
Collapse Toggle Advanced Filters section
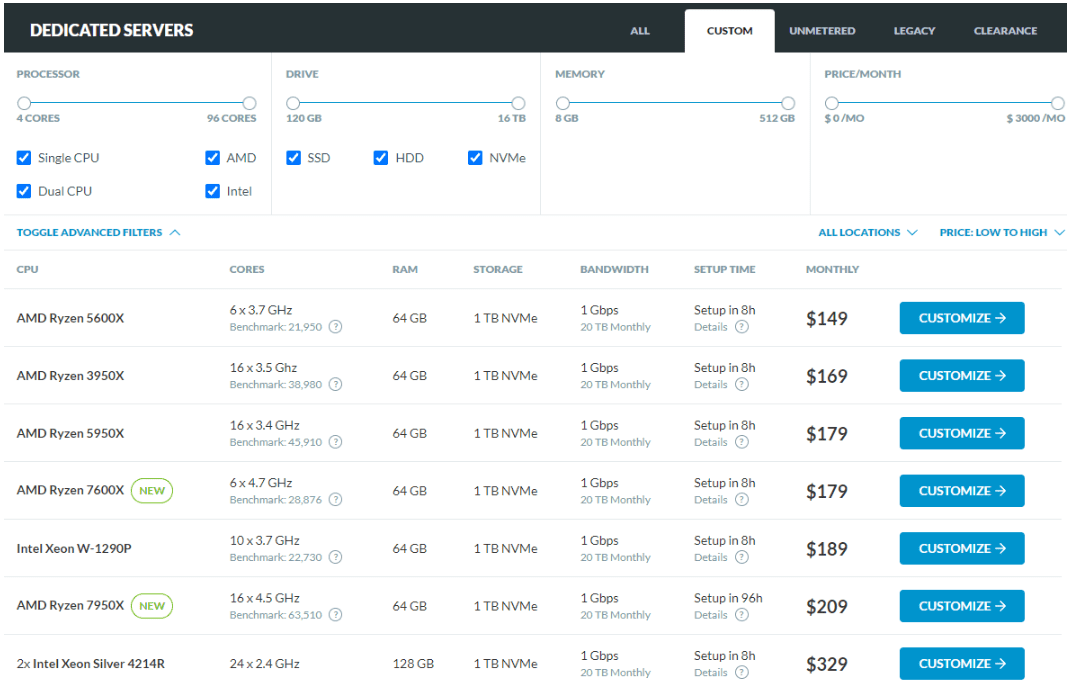[98, 233]
